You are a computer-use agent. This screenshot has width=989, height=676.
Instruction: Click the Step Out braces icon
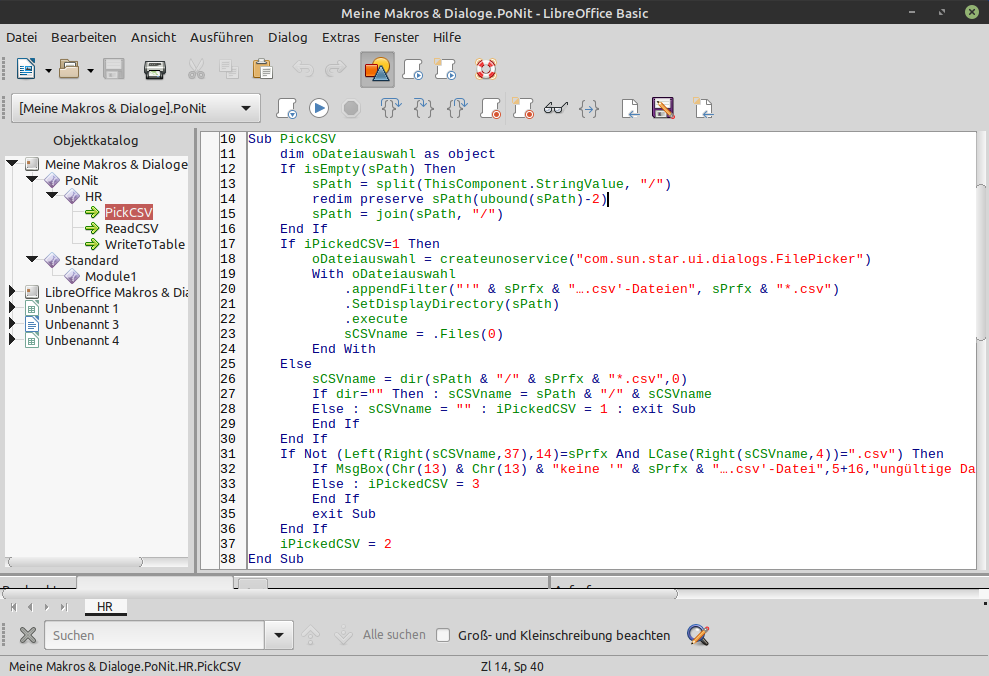click(x=457, y=108)
